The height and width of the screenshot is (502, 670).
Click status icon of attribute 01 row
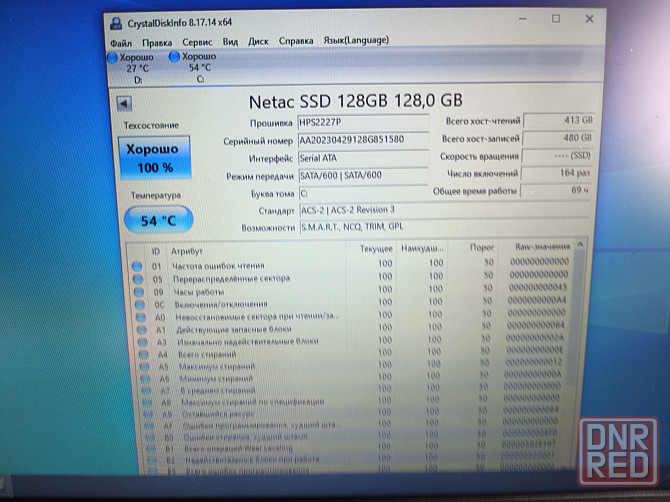coord(137,267)
